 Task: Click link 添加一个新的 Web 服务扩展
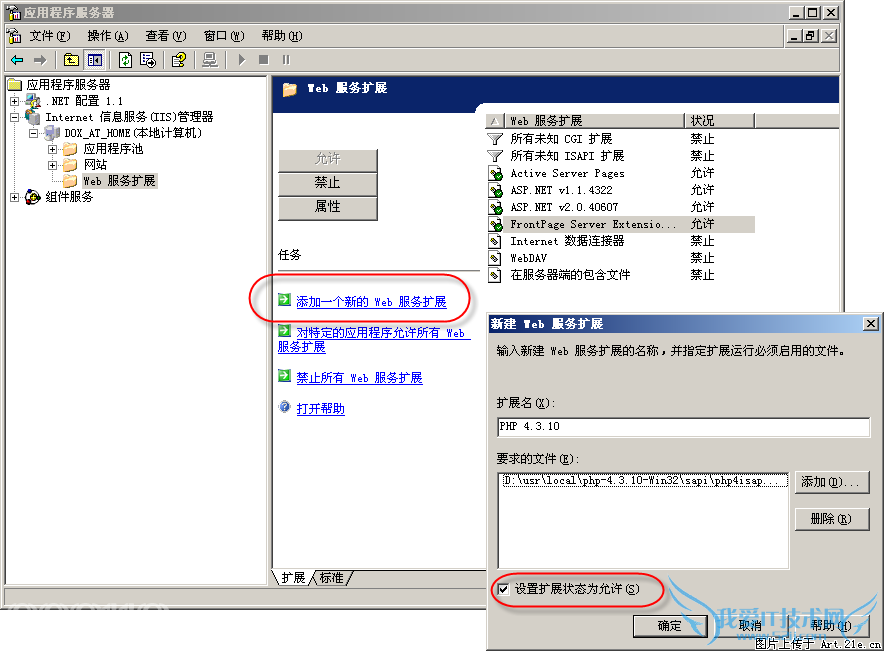(x=371, y=302)
